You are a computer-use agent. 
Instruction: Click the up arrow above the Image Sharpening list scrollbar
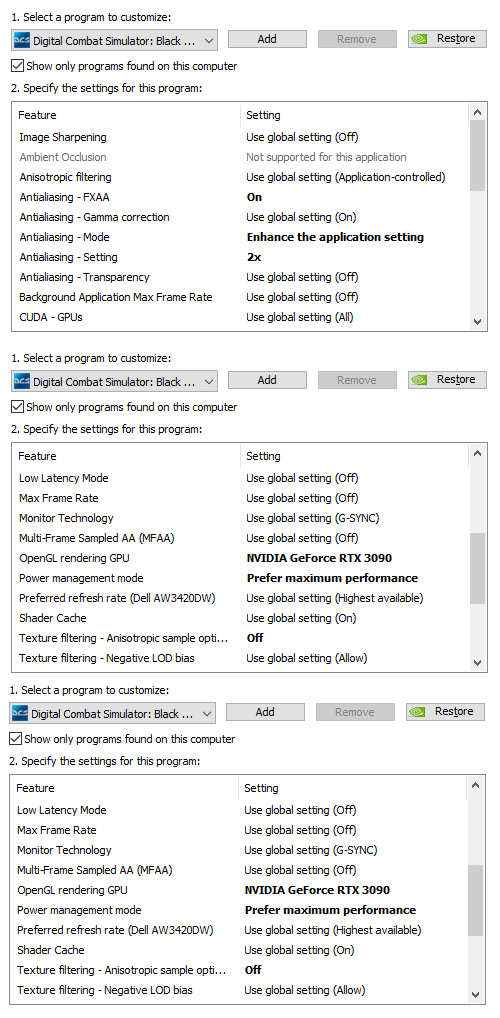pyautogui.click(x=477, y=113)
